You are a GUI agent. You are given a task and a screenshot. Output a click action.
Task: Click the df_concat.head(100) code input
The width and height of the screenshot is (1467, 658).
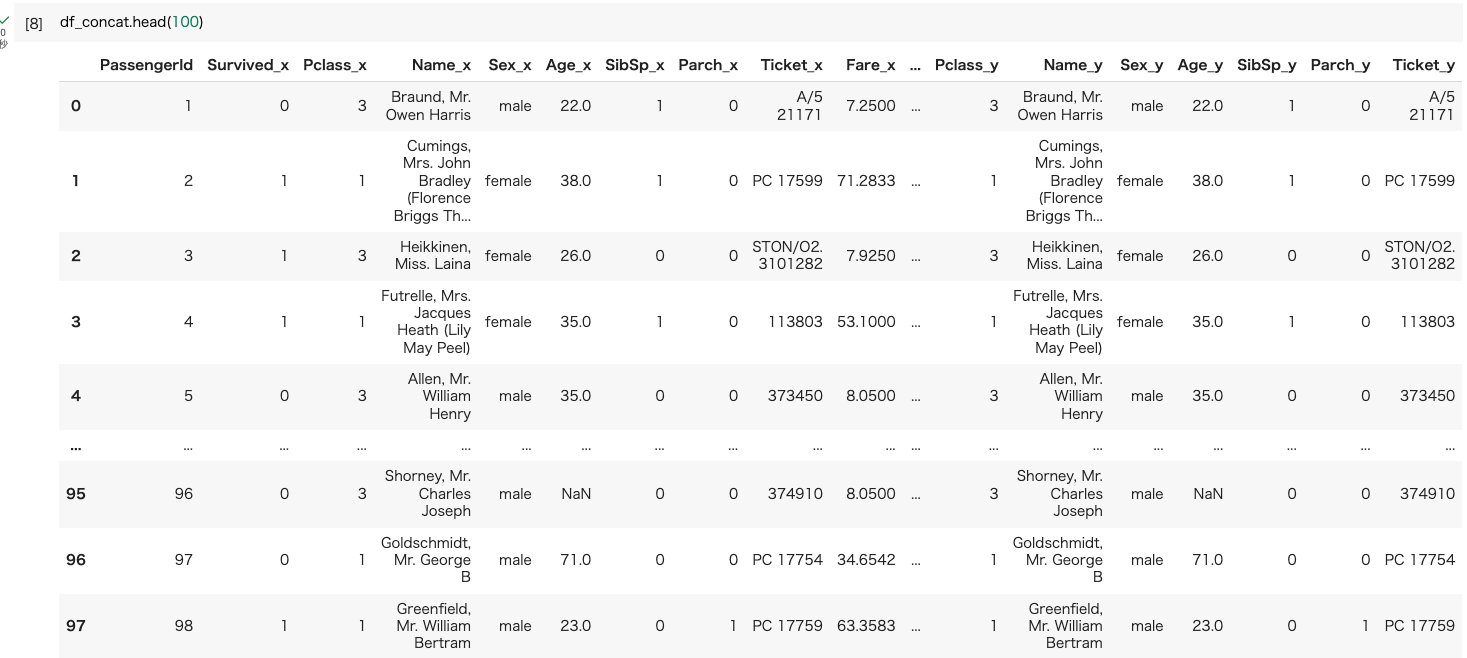point(131,21)
